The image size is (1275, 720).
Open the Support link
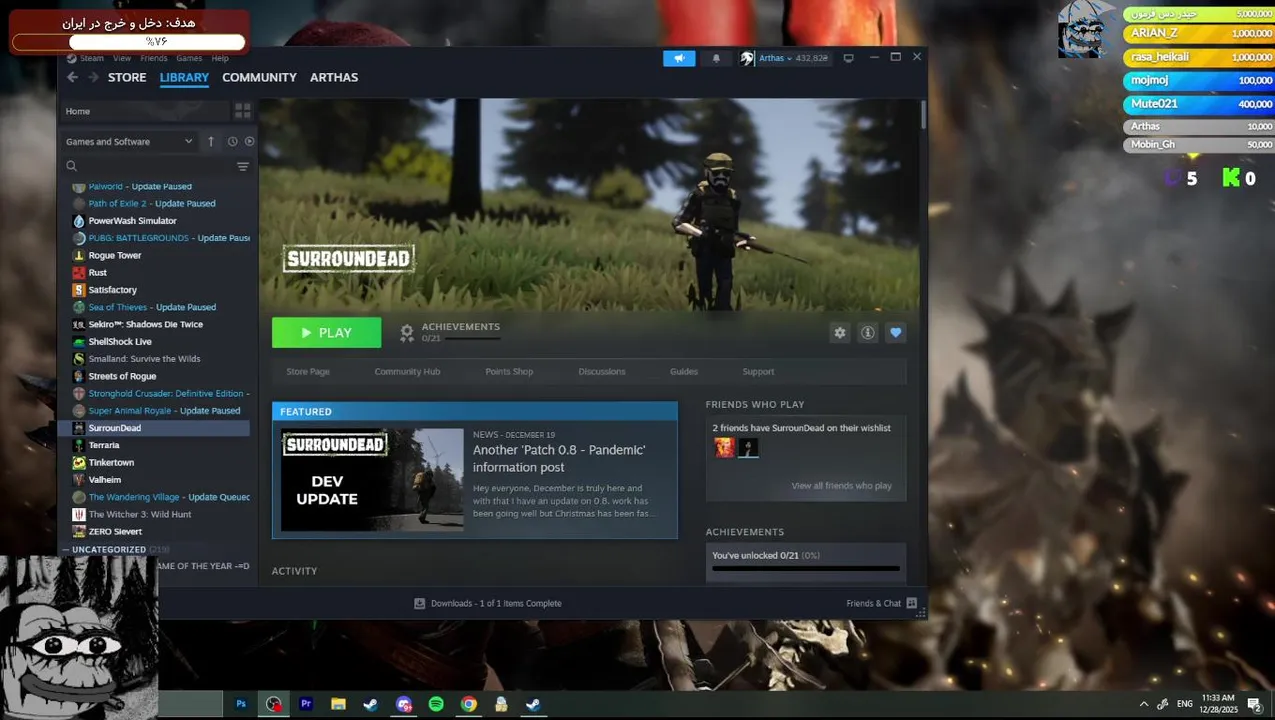point(758,371)
